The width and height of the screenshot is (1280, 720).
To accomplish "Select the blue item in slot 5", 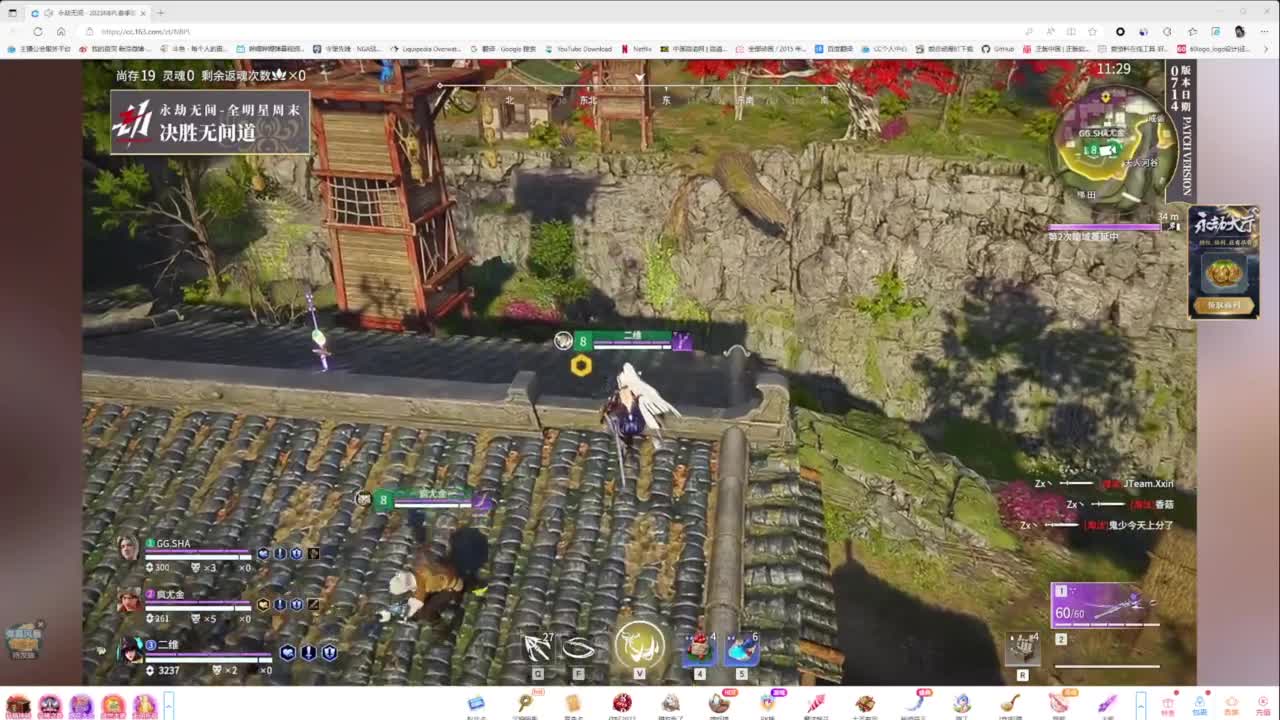I will [x=741, y=649].
